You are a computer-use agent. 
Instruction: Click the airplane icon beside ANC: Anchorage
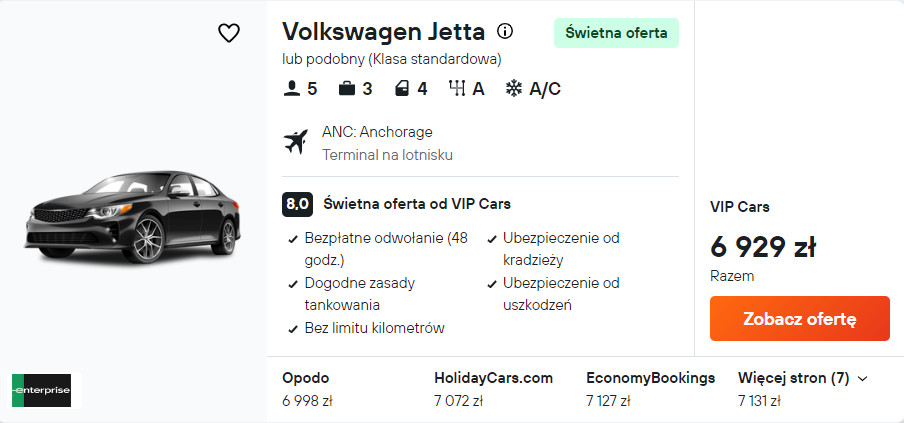[296, 142]
